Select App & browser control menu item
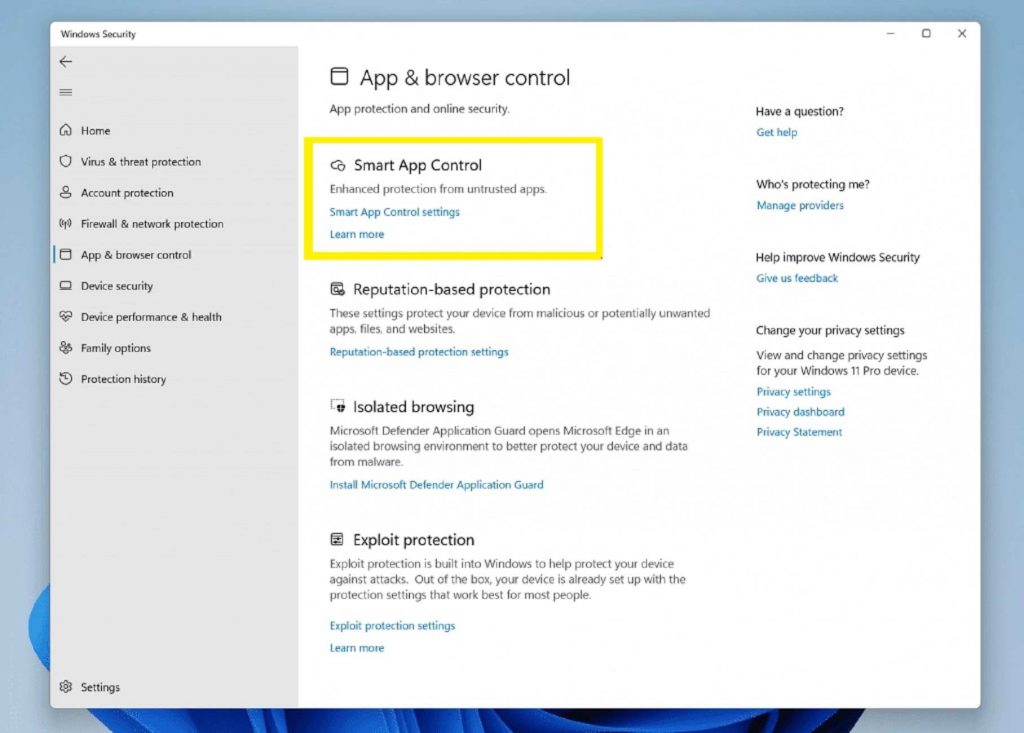1024x733 pixels. point(135,255)
